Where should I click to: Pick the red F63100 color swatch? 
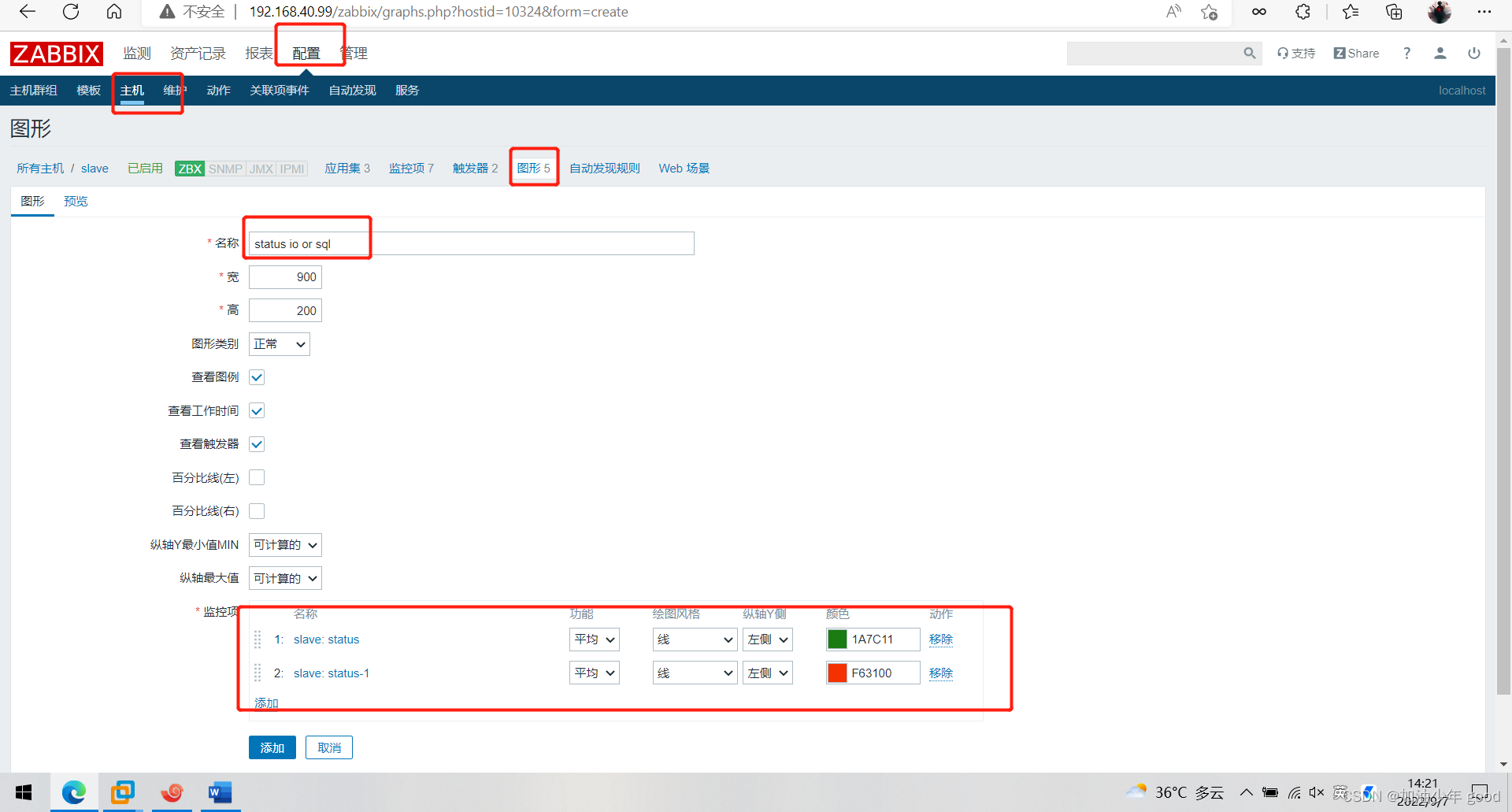(x=837, y=673)
